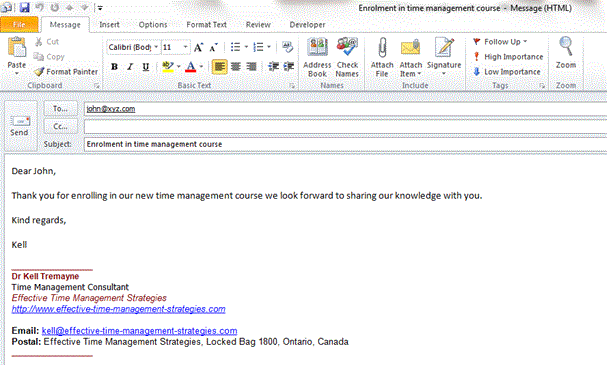Click the 'Kind regards,' line
The width and height of the screenshot is (607, 365).
tap(39, 220)
